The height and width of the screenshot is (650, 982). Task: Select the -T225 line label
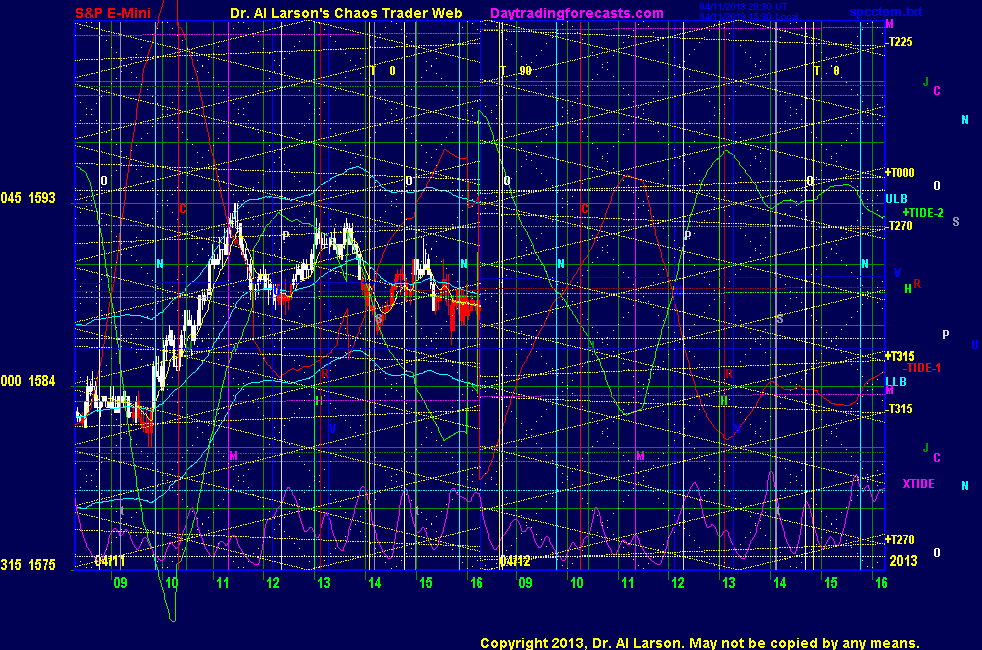pyautogui.click(x=900, y=42)
